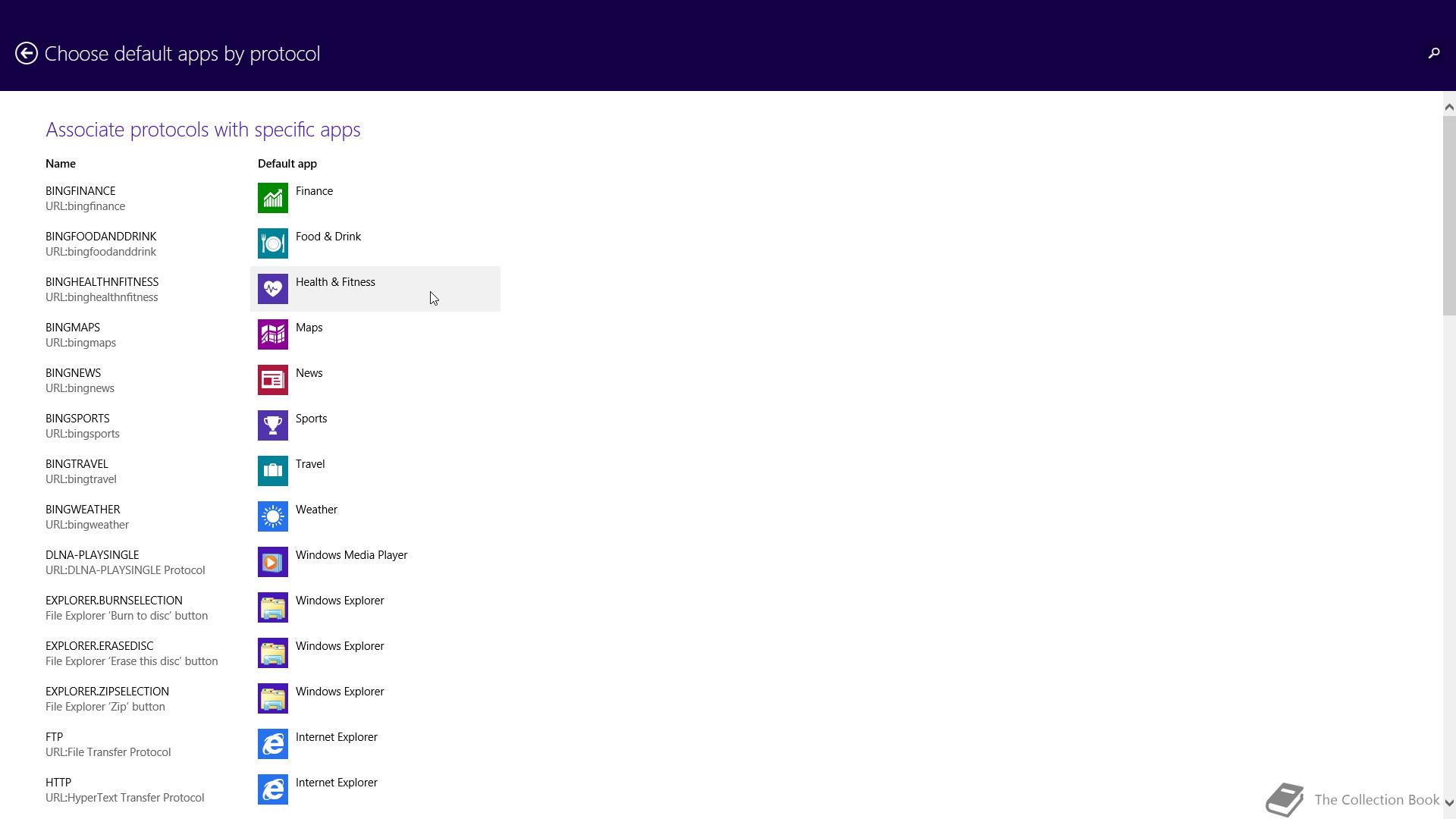Go back using the arrow button
Screen dimensions: 1456x819
coord(27,53)
